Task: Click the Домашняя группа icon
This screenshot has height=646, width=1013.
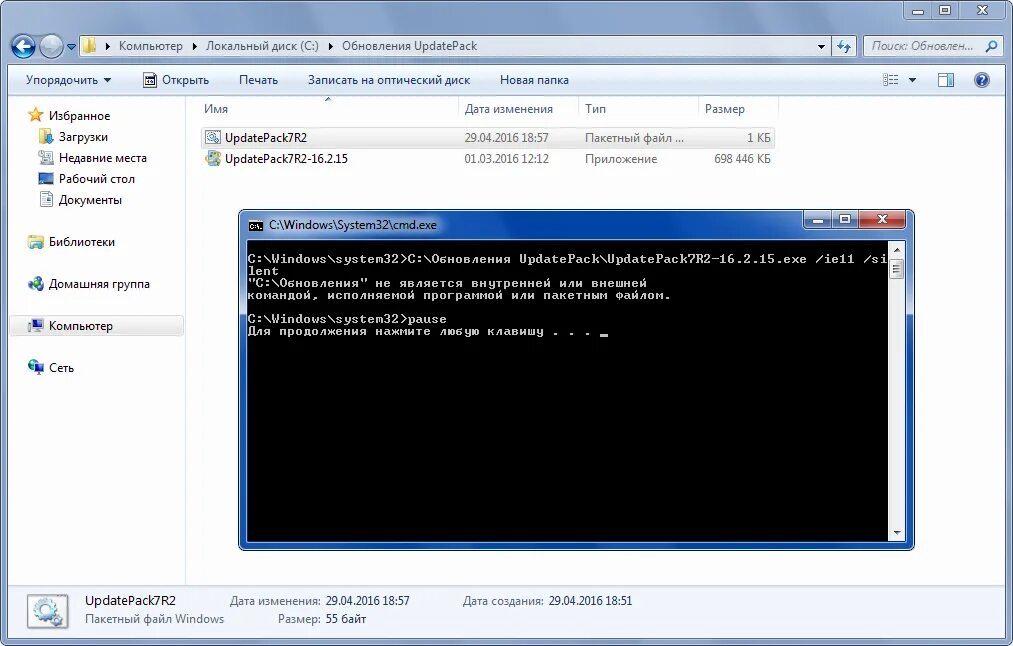Action: [x=36, y=284]
